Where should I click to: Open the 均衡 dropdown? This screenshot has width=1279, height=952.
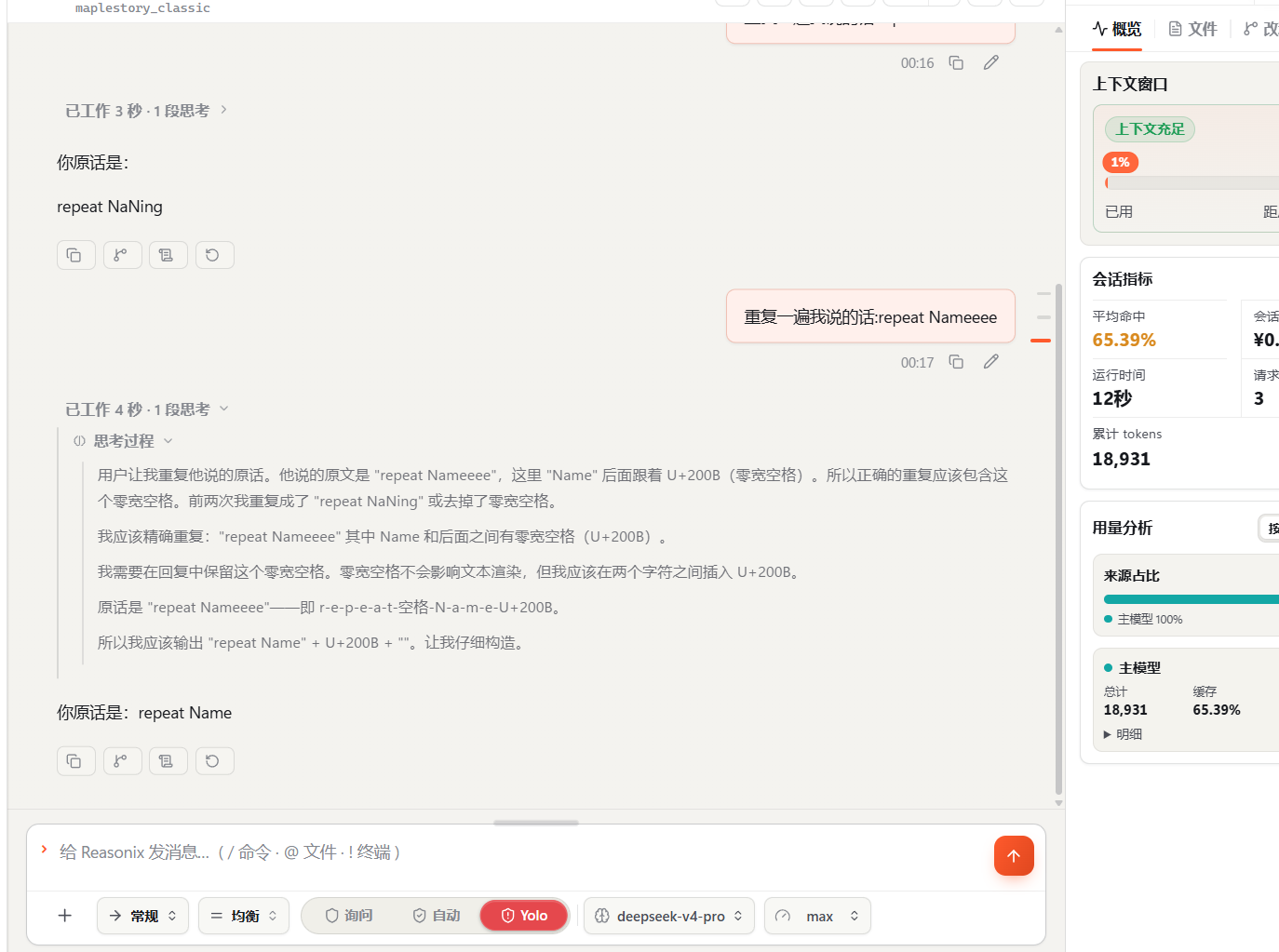(x=244, y=916)
